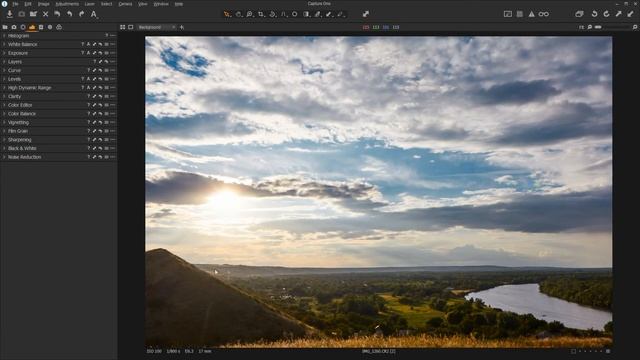640x360 pixels.
Task: Click the copy arrow in Vignetting row
Action: point(94,122)
